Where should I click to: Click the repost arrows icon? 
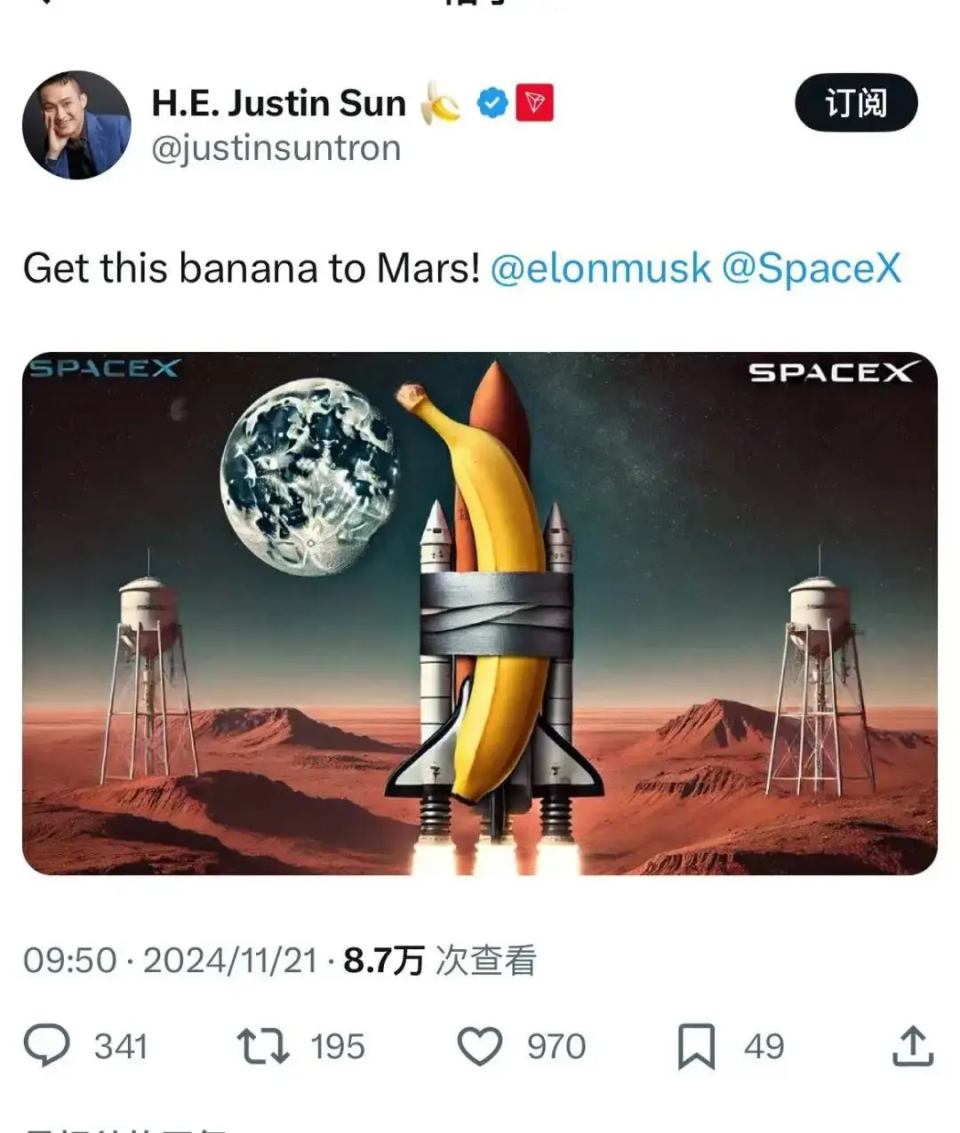pos(263,1046)
